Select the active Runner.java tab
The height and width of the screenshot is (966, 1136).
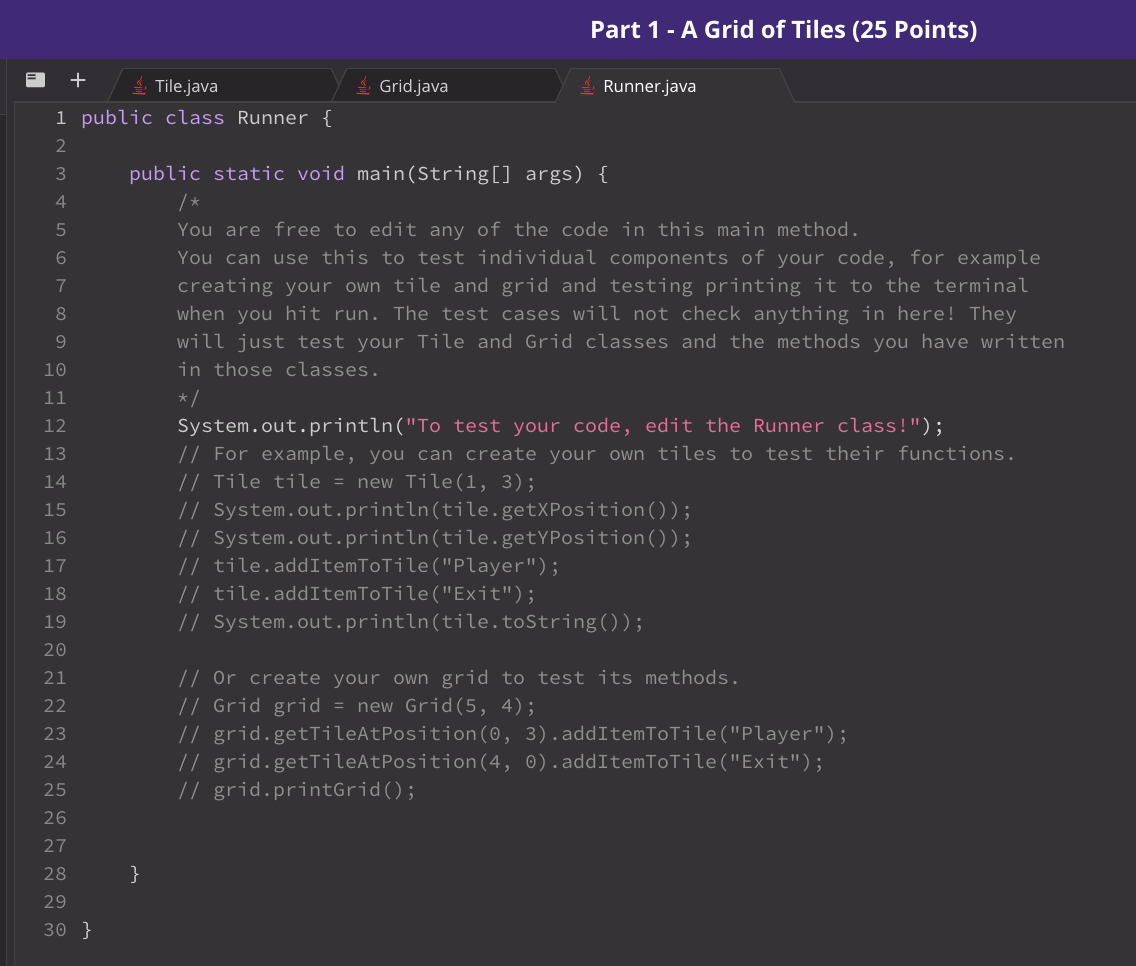[648, 86]
